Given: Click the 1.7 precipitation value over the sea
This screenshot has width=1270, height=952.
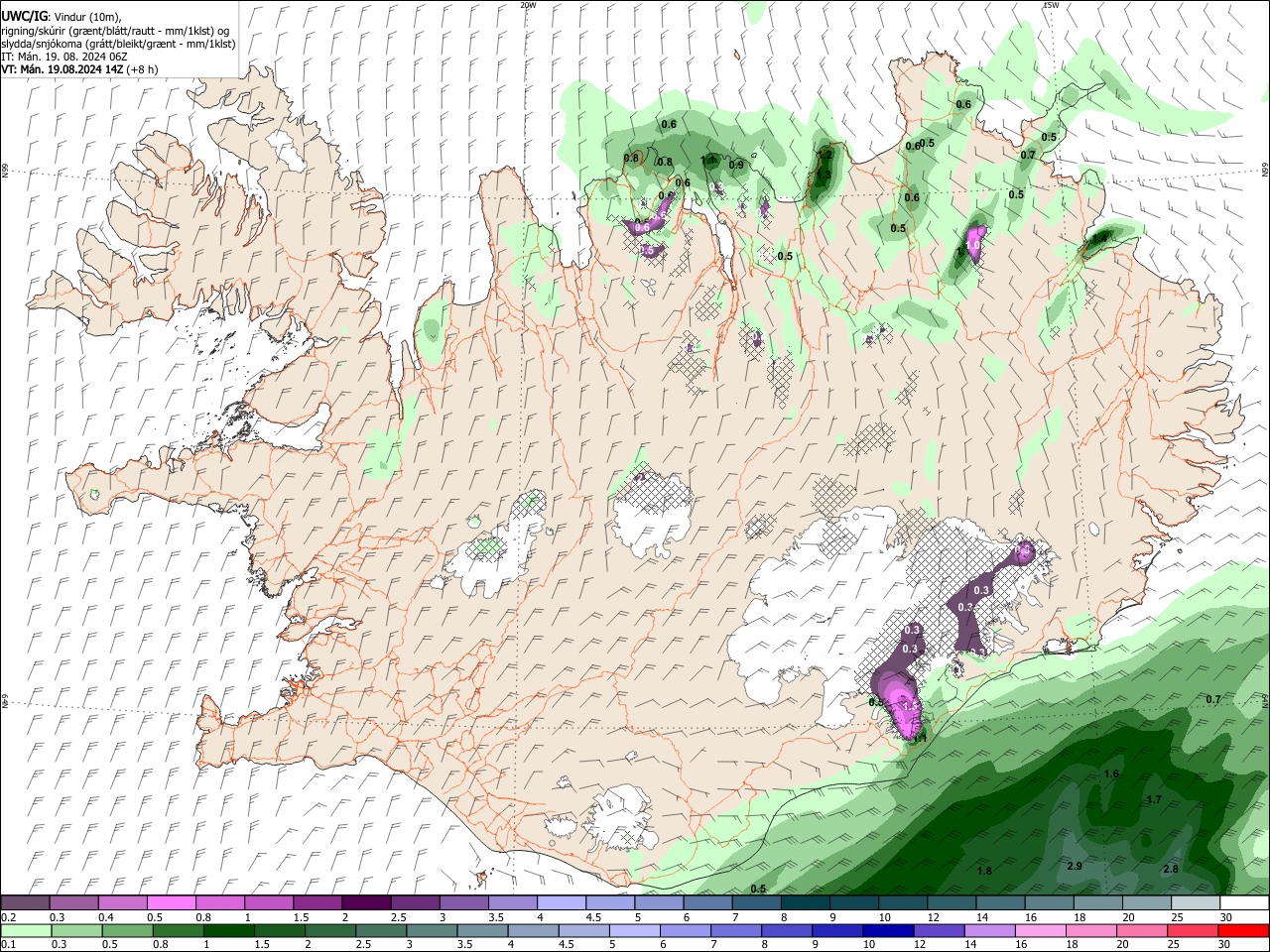Looking at the screenshot, I should tap(1153, 799).
